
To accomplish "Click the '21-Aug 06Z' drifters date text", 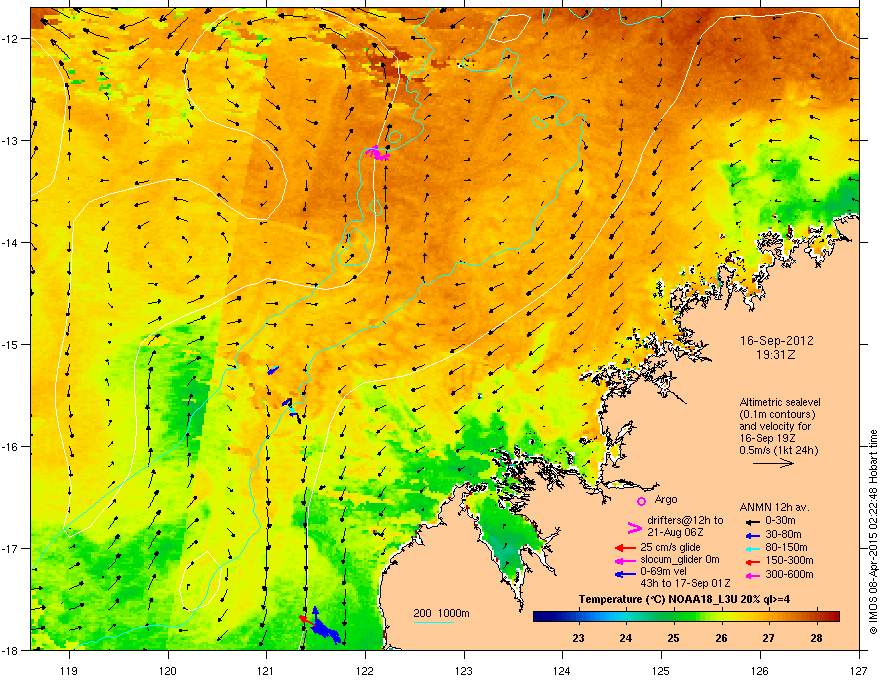I will point(676,532).
